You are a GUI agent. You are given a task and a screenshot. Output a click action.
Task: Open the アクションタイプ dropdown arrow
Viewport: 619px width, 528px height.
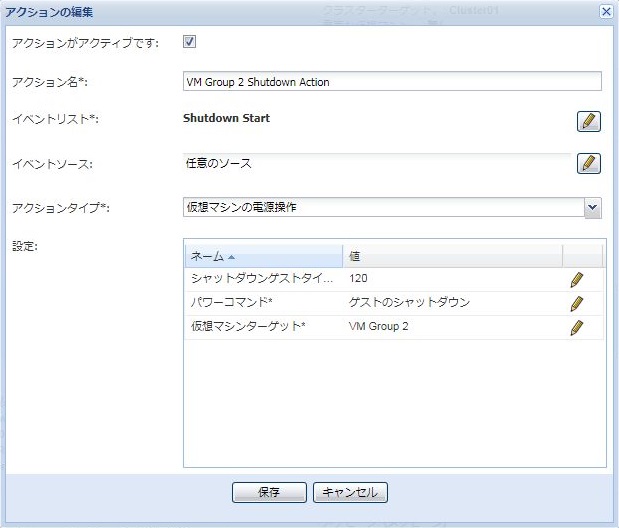pyautogui.click(x=592, y=207)
